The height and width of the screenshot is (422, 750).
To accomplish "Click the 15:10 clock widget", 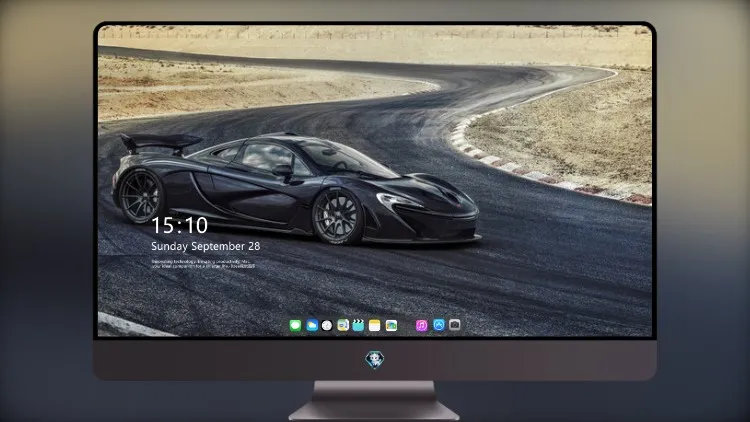I will 179,225.
